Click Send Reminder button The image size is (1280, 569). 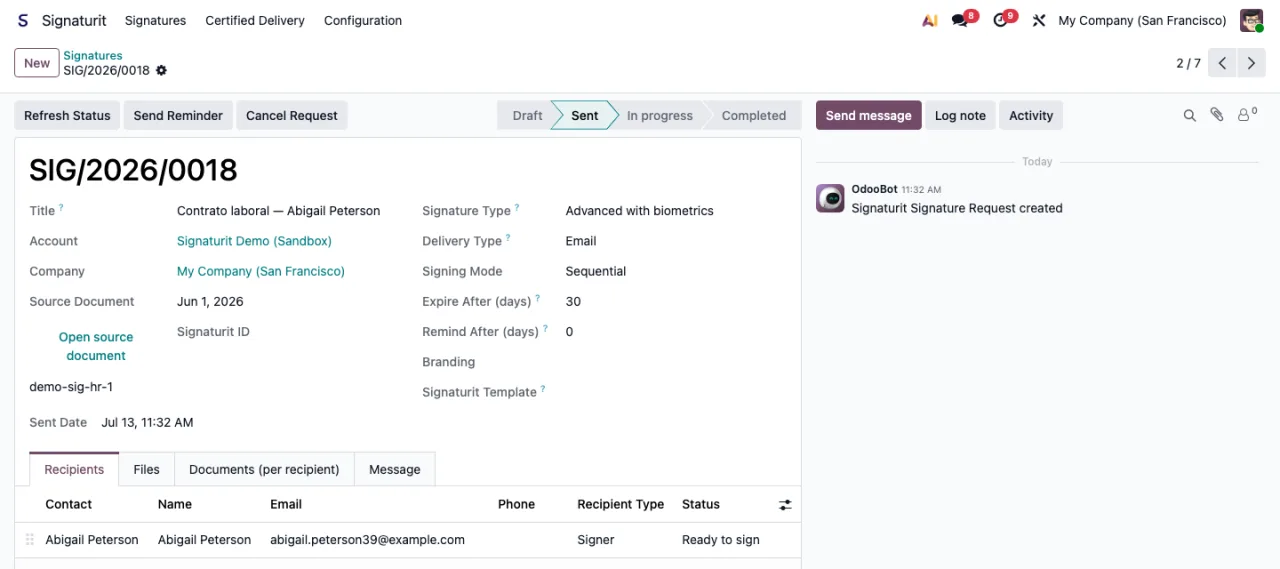(178, 116)
